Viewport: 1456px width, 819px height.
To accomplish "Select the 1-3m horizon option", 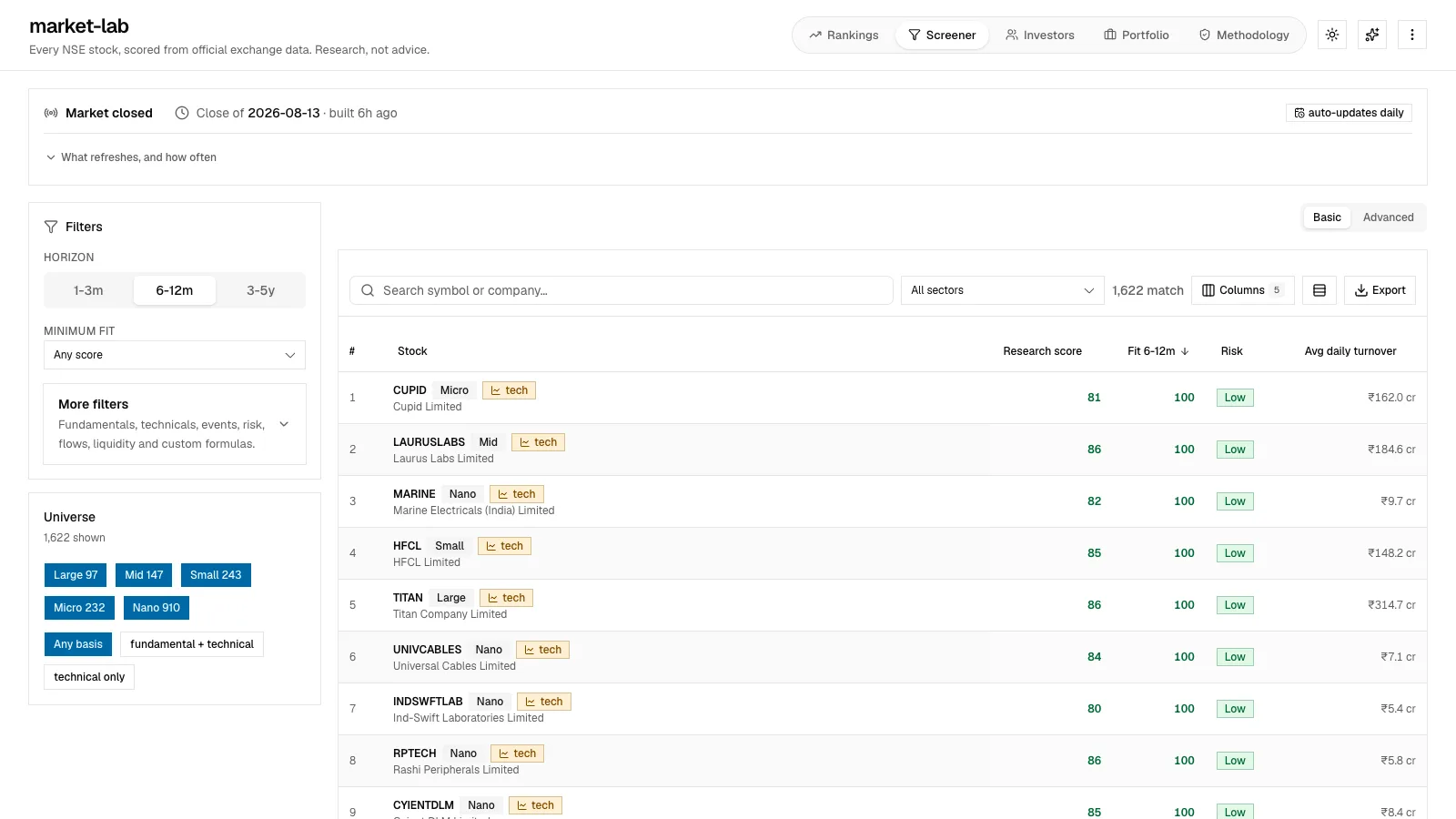I will click(88, 290).
